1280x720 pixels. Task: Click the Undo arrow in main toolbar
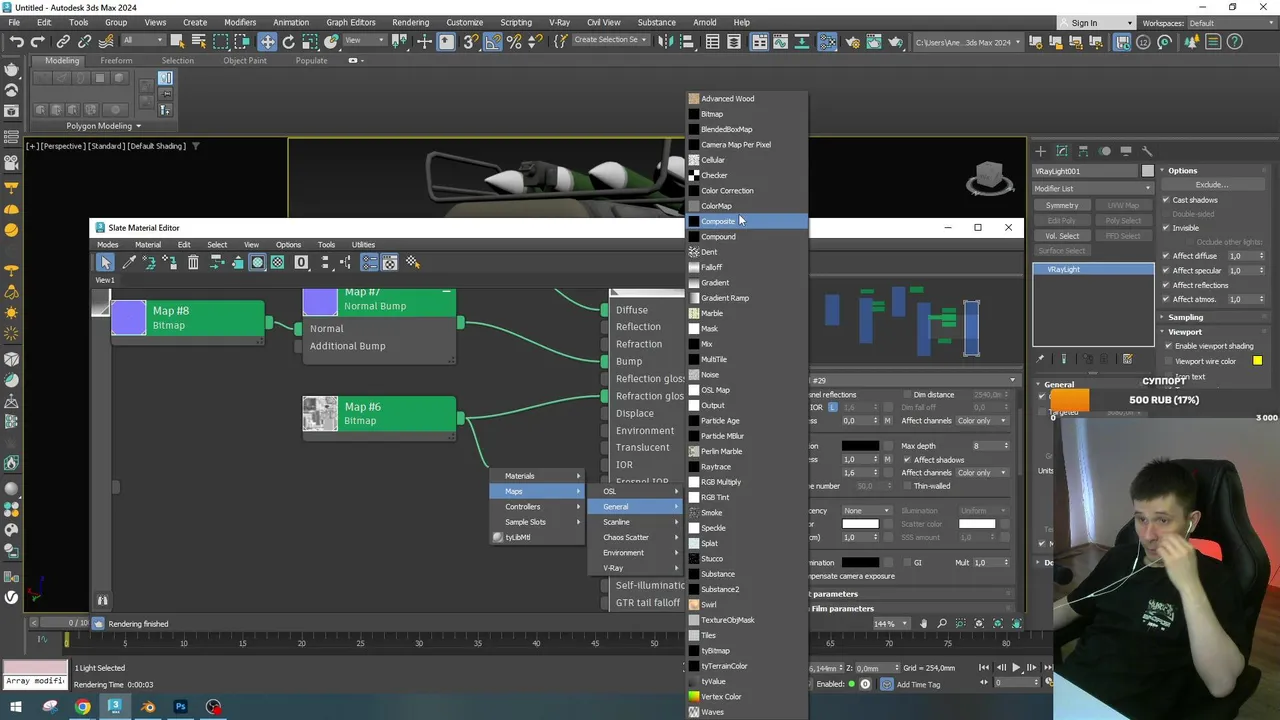tap(16, 41)
